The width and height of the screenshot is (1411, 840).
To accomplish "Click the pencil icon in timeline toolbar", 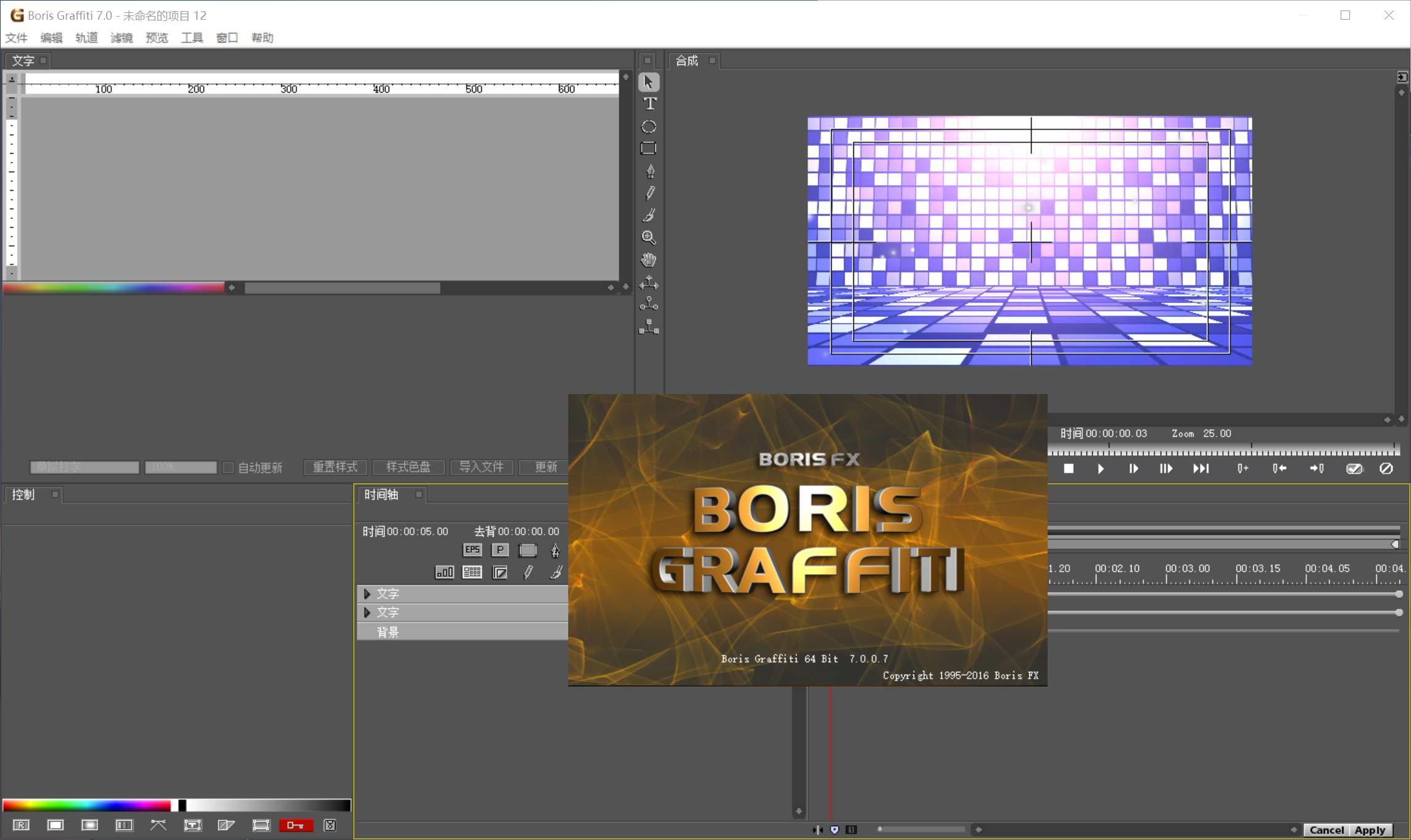I will pyautogui.click(x=528, y=572).
